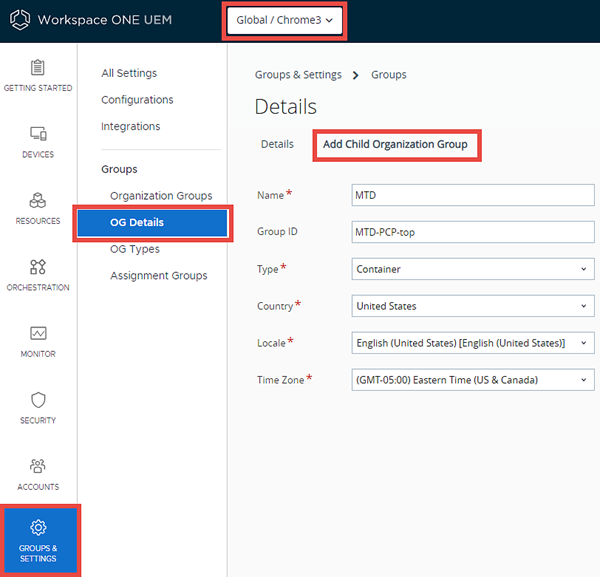This screenshot has height=577, width=600.
Task: Click the Group ID field MTD-PCP-top
Action: (473, 232)
